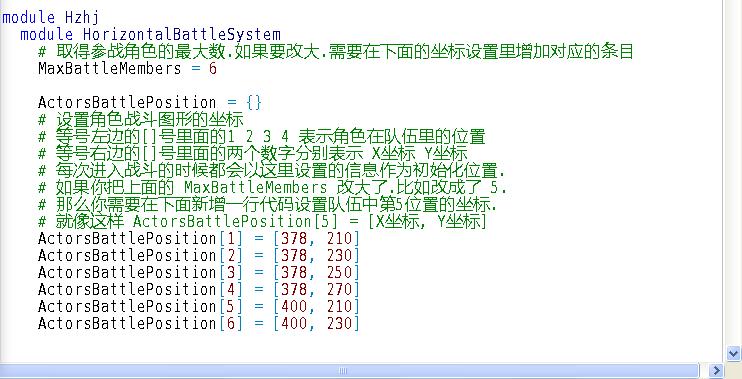Click the comment line starting with 如果你把上面的

pos(273,188)
